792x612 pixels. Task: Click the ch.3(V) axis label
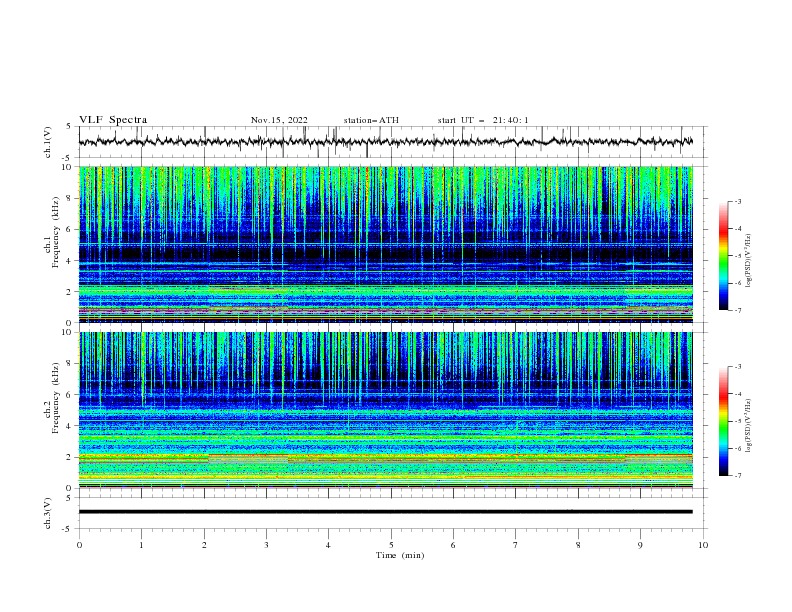[x=48, y=513]
